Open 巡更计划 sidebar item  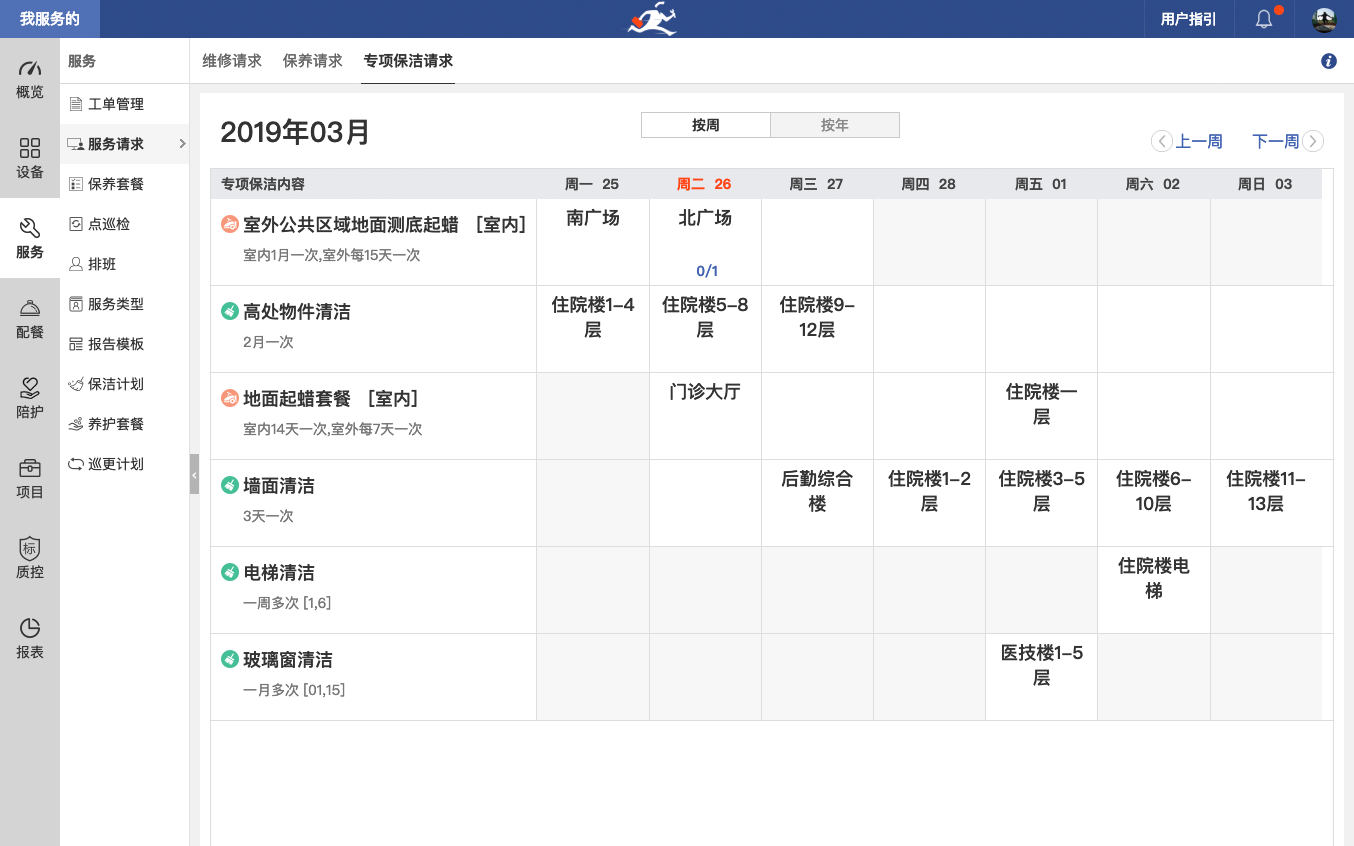[125, 464]
